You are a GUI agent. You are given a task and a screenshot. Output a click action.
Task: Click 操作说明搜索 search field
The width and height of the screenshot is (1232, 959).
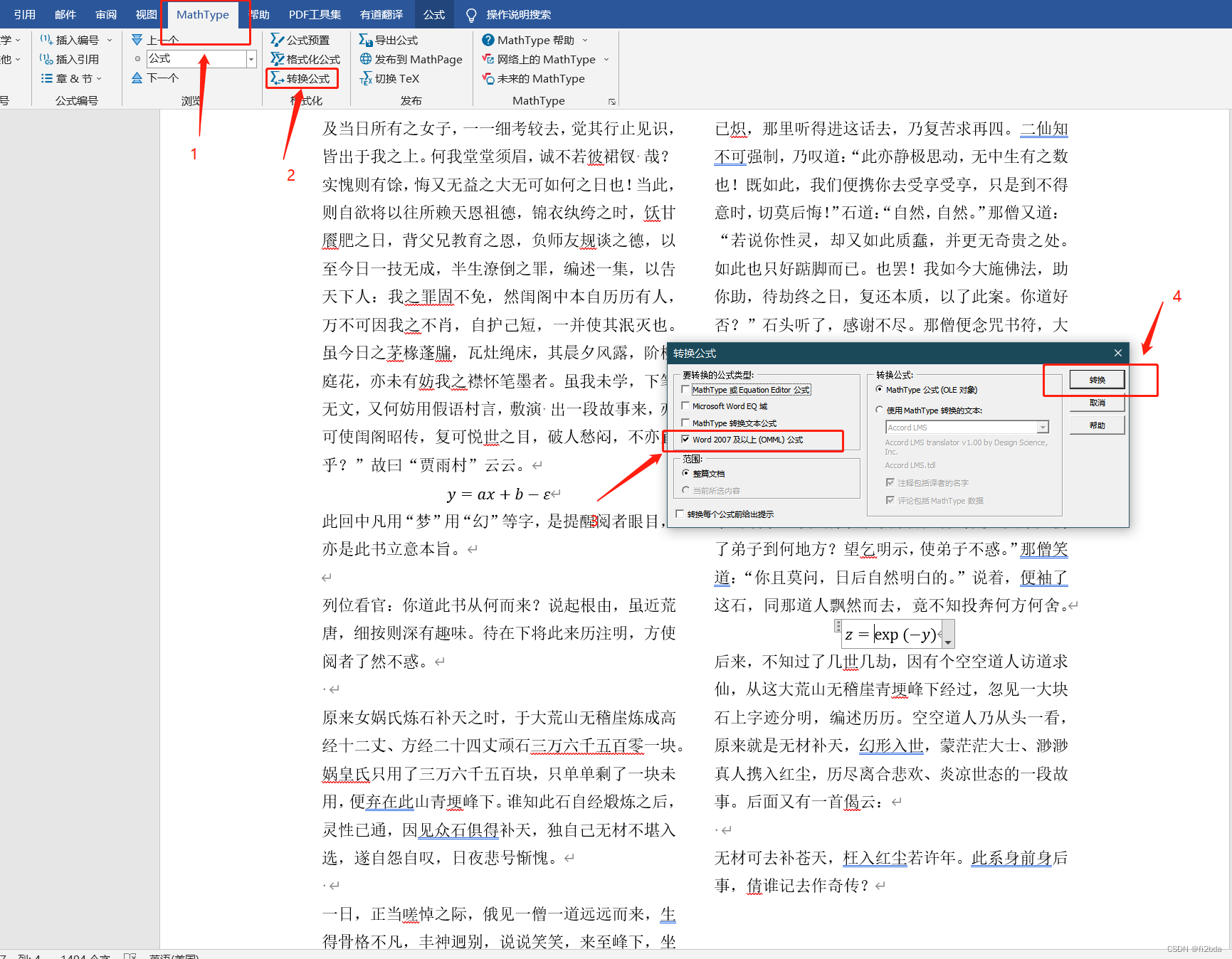pos(518,15)
